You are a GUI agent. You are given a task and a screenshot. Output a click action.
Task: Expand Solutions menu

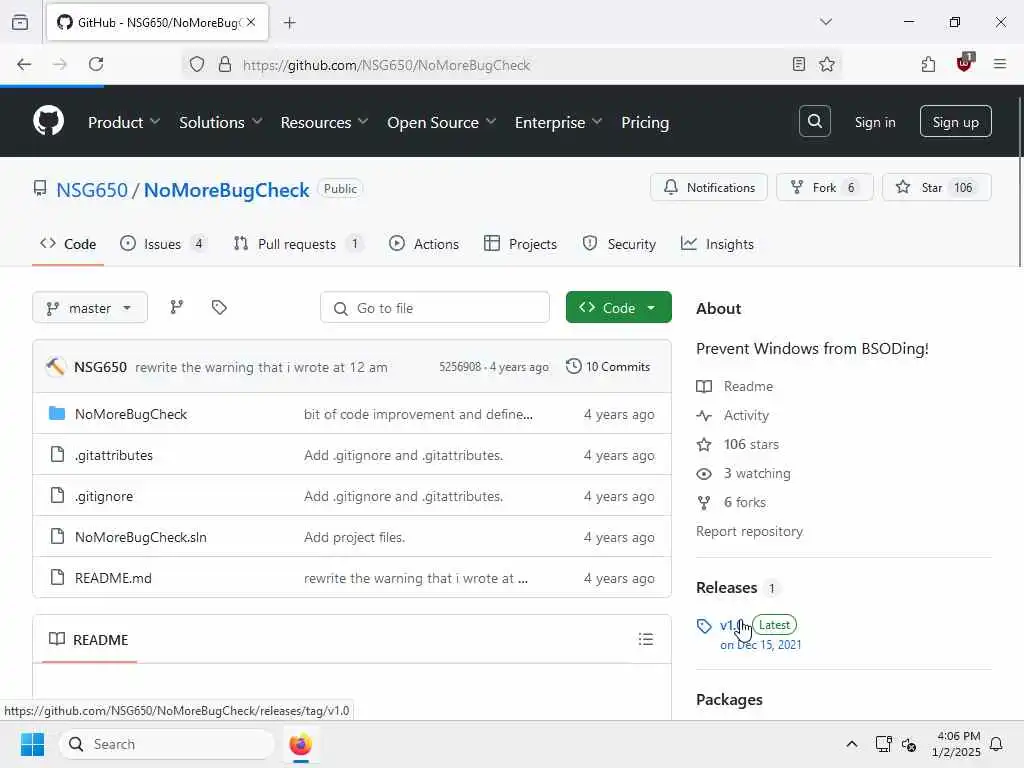[221, 122]
